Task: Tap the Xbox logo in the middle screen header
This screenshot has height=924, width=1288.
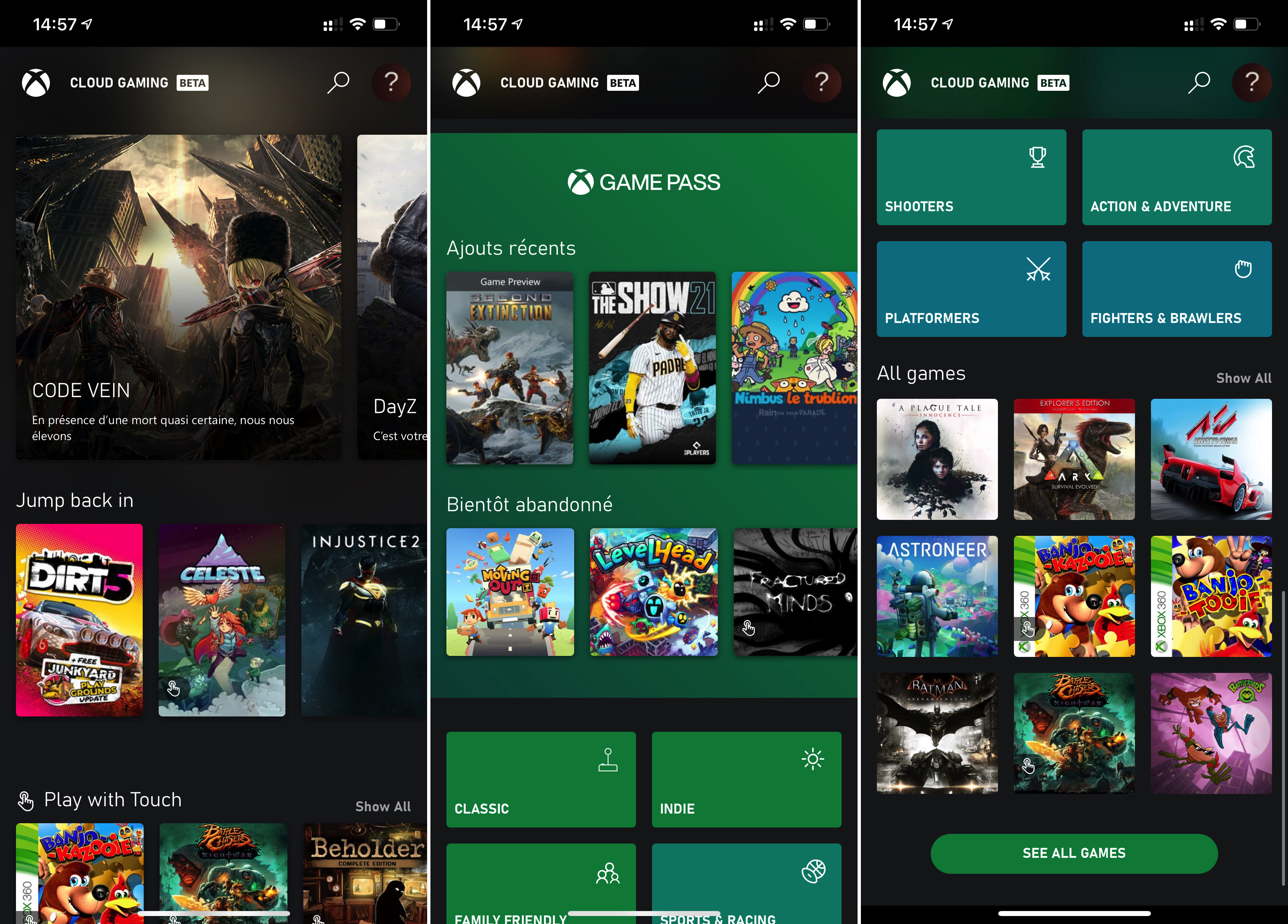Action: pyautogui.click(x=466, y=83)
